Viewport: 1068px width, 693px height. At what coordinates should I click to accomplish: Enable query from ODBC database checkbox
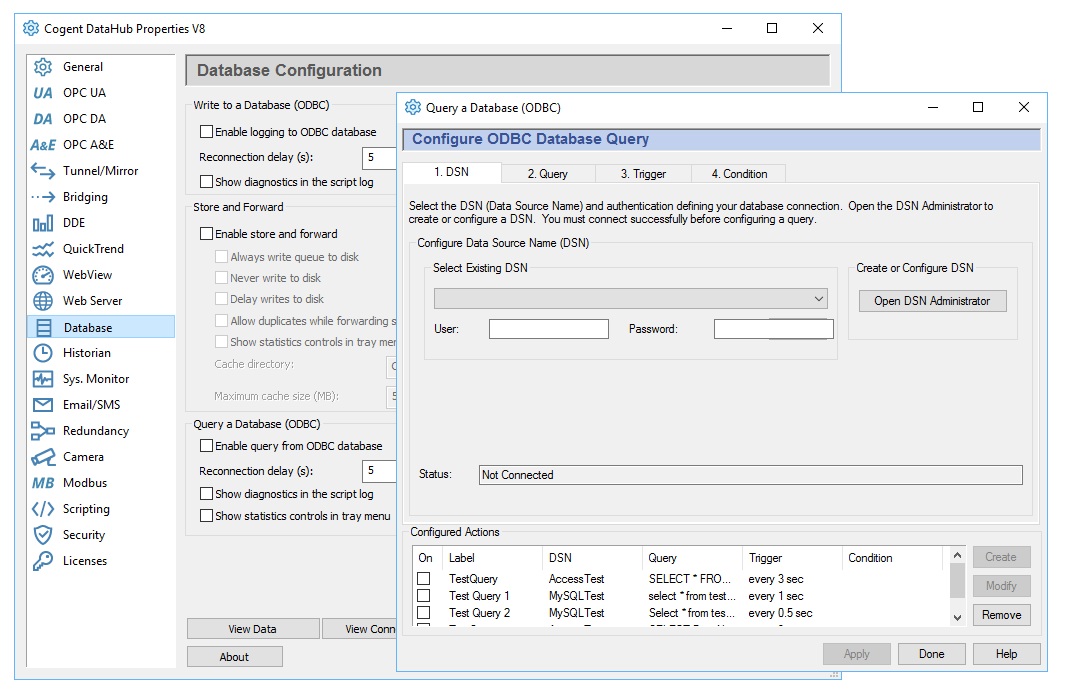(x=206, y=446)
